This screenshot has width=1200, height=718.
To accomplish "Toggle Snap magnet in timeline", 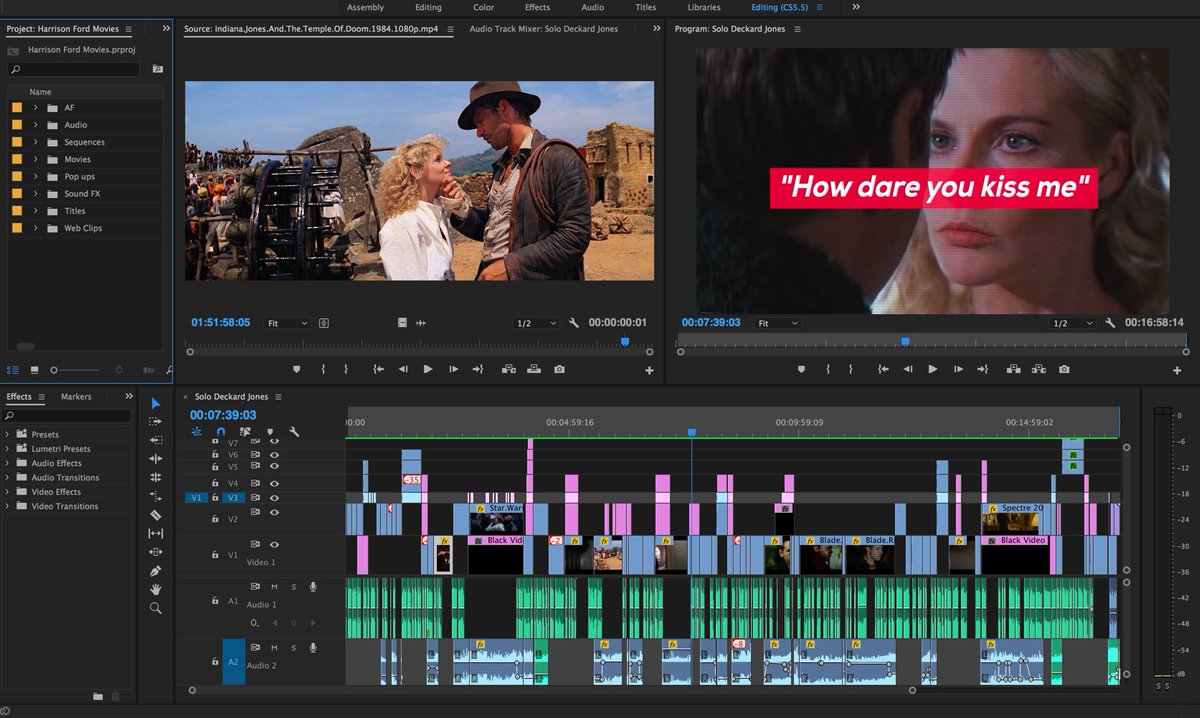I will (221, 432).
